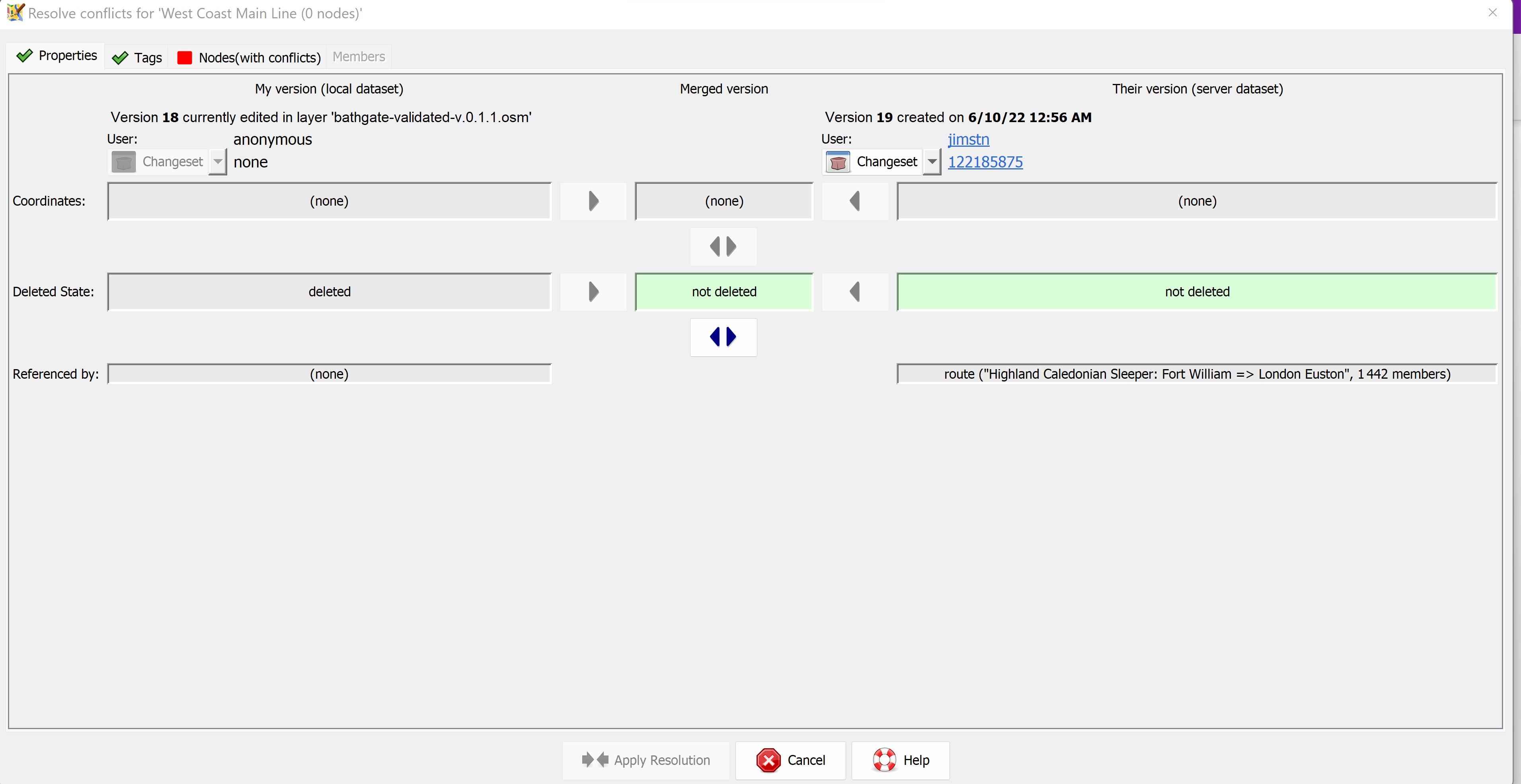Open the Nodes(with conflicts) tab
The height and width of the screenshot is (784, 1521).
[249, 57]
